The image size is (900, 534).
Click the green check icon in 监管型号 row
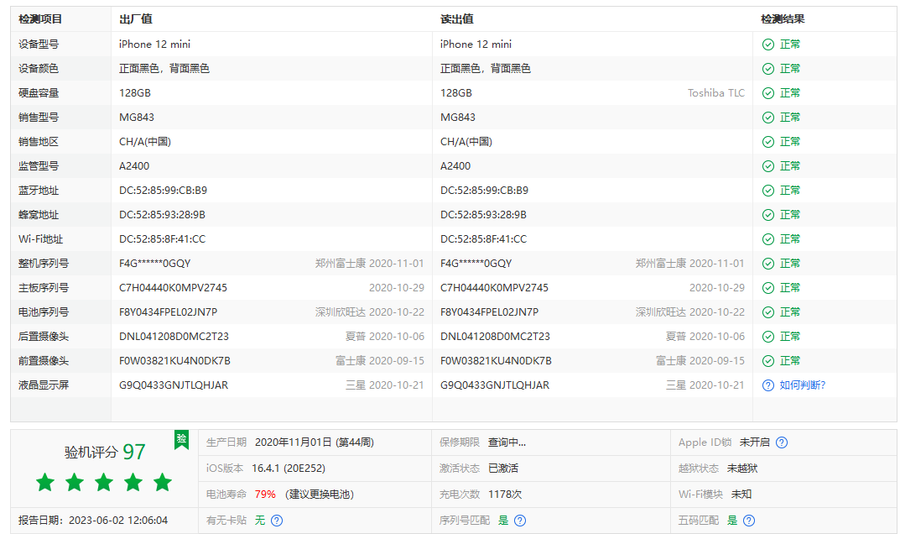coord(768,166)
